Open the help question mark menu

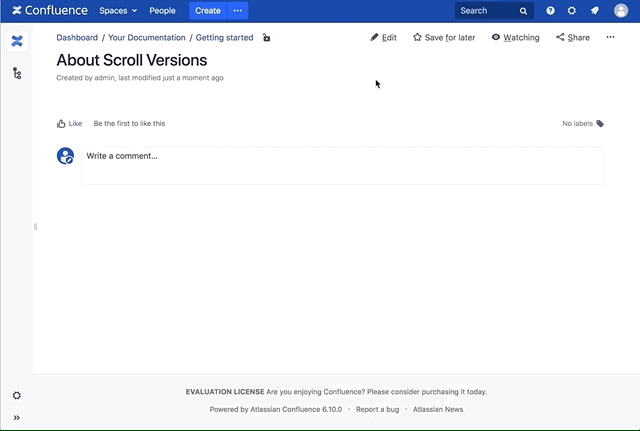(550, 11)
